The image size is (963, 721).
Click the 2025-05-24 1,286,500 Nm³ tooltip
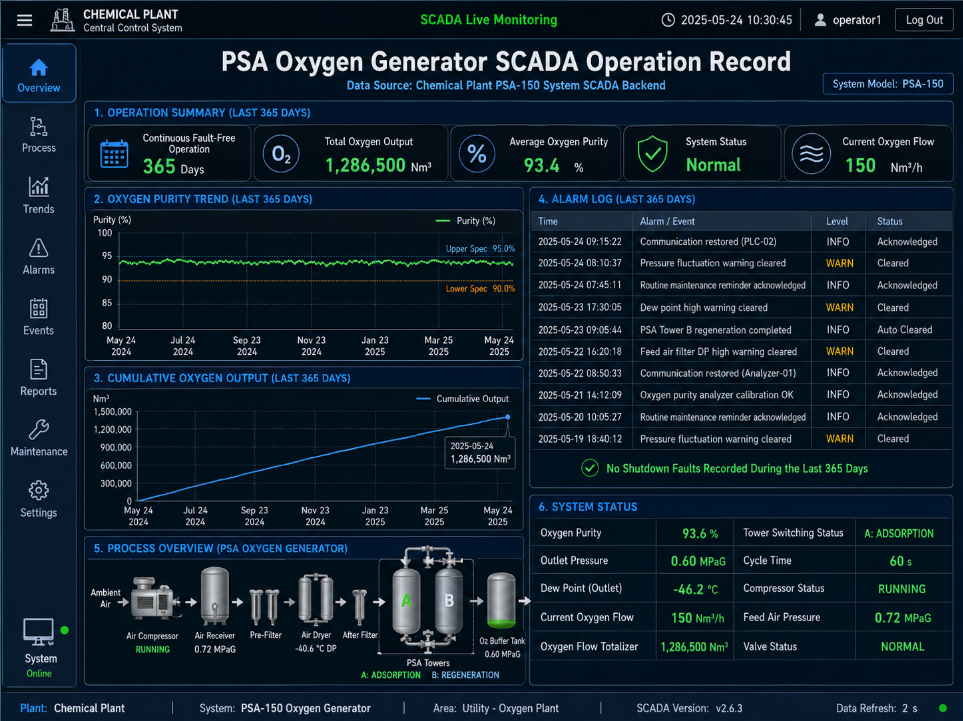pos(480,453)
